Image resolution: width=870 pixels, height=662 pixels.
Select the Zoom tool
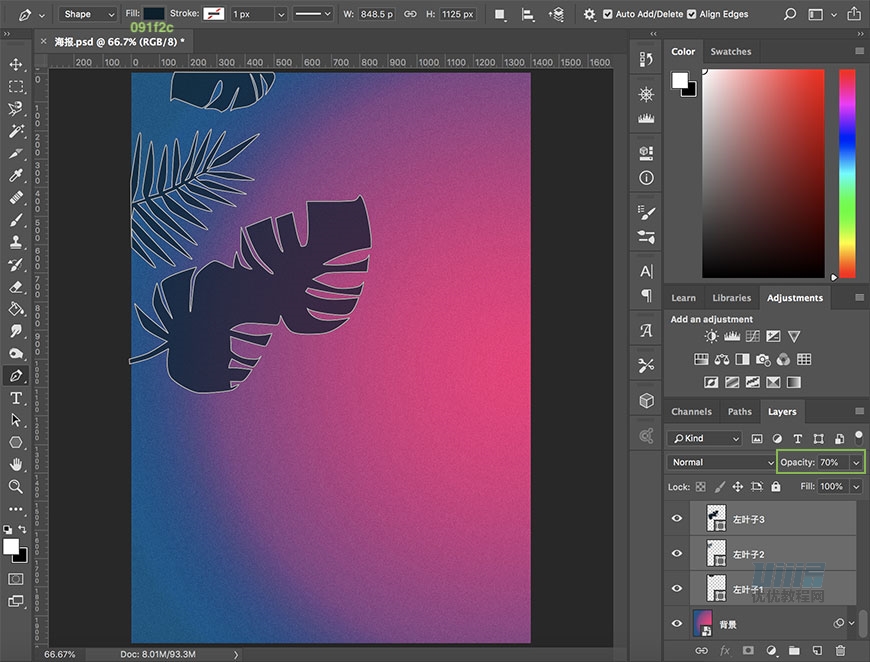pos(16,487)
